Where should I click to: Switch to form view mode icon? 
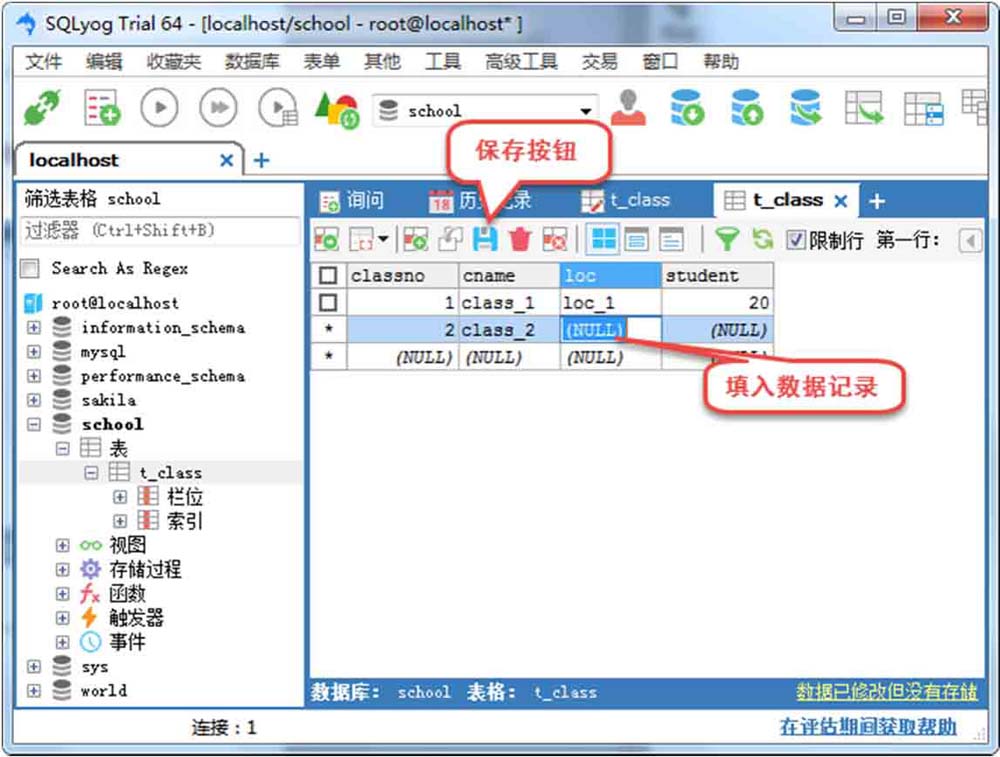click(x=636, y=240)
